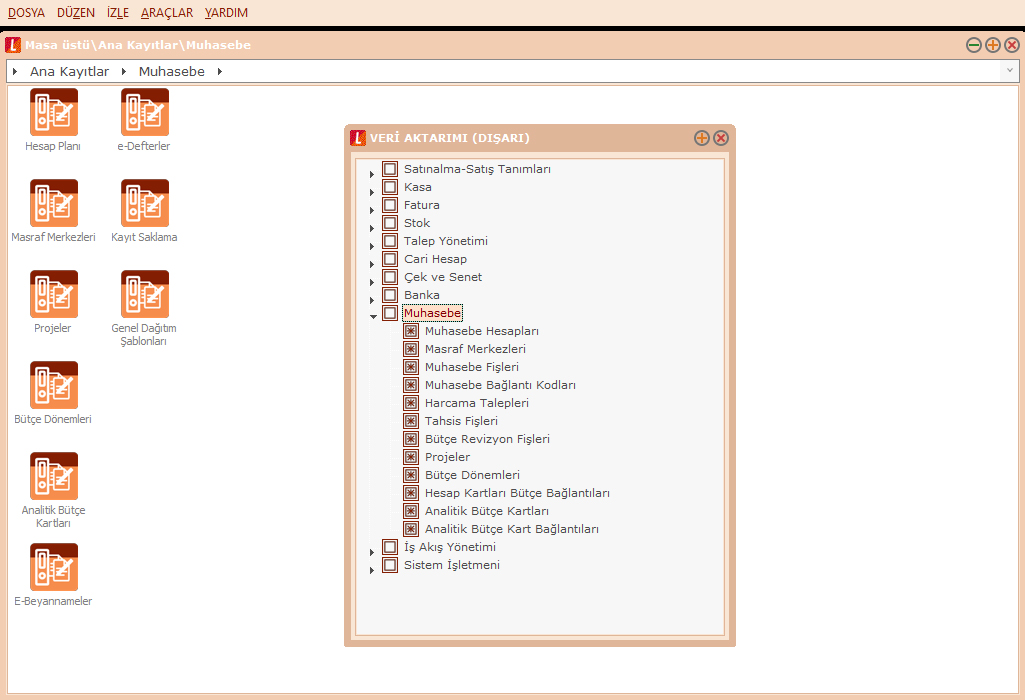Check the Talep Yönetimi checkbox
Screen dimensions: 1025x700
click(x=390, y=241)
